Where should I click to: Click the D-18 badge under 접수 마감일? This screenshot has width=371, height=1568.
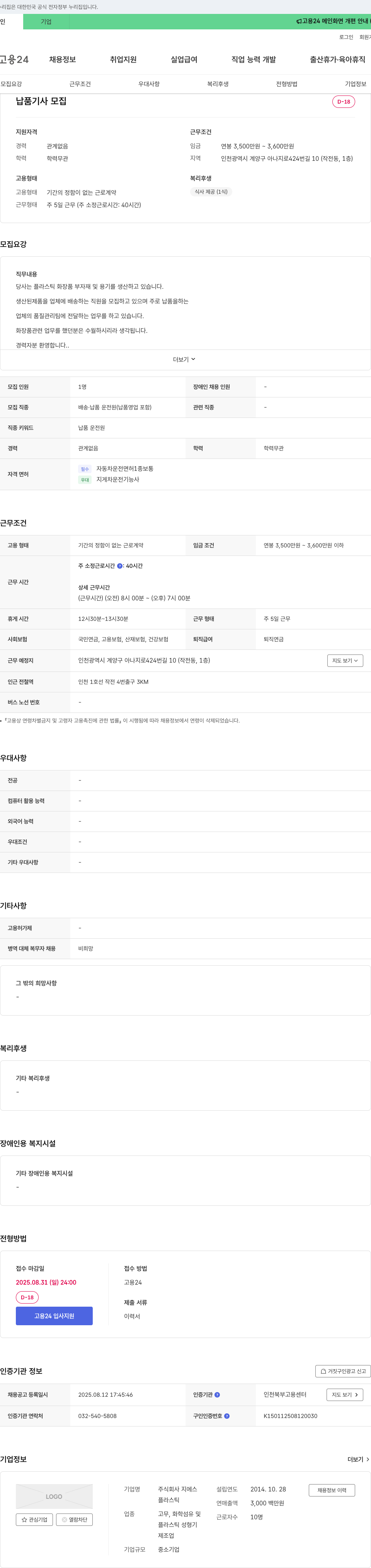(27, 1298)
